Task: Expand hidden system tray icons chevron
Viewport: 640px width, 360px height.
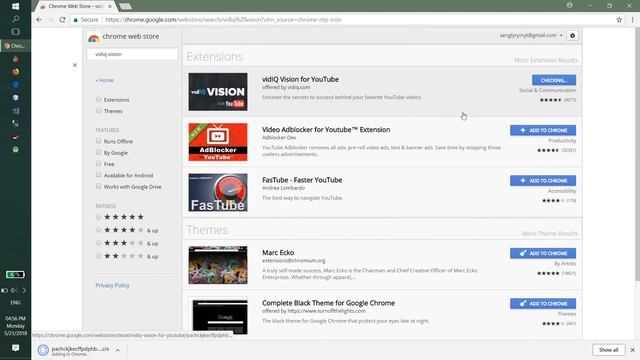Action: click(x=24, y=290)
